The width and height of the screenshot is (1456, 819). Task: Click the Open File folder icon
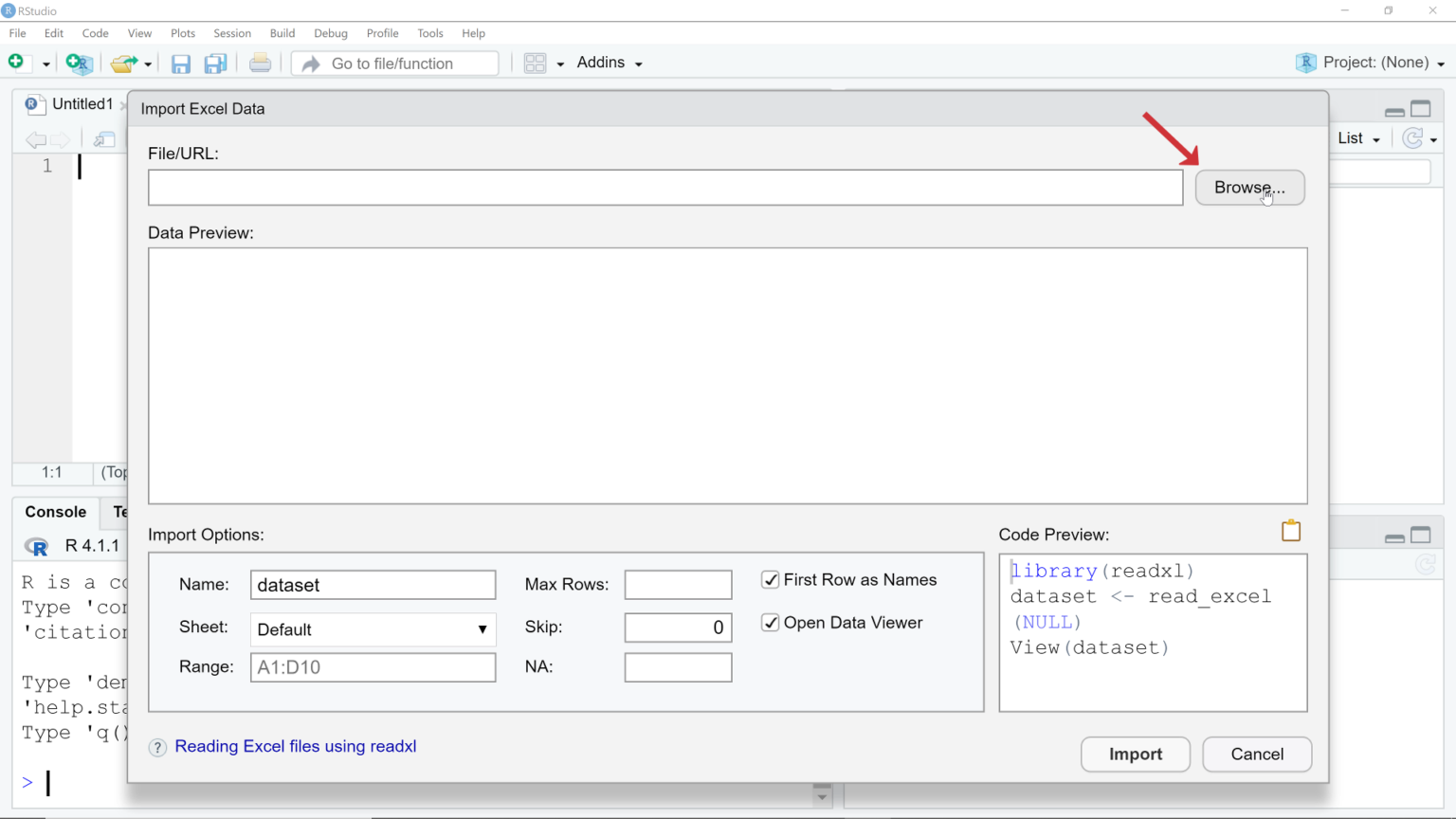point(123,64)
